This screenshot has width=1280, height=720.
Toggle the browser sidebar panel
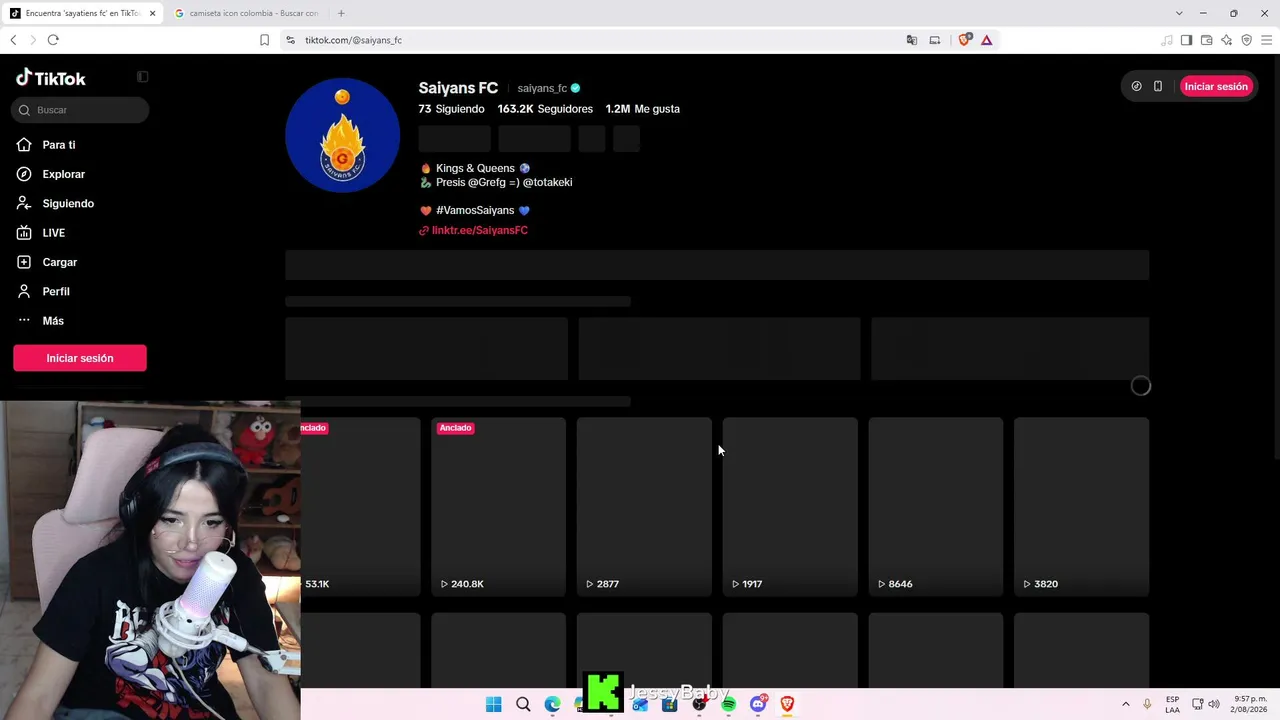point(1186,40)
